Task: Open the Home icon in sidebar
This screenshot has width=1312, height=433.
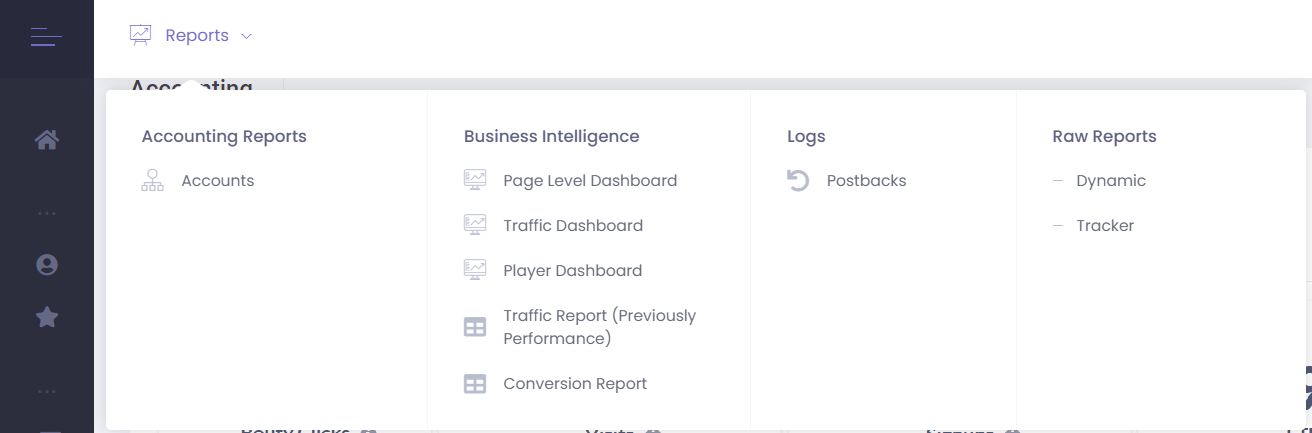Action: (x=47, y=140)
